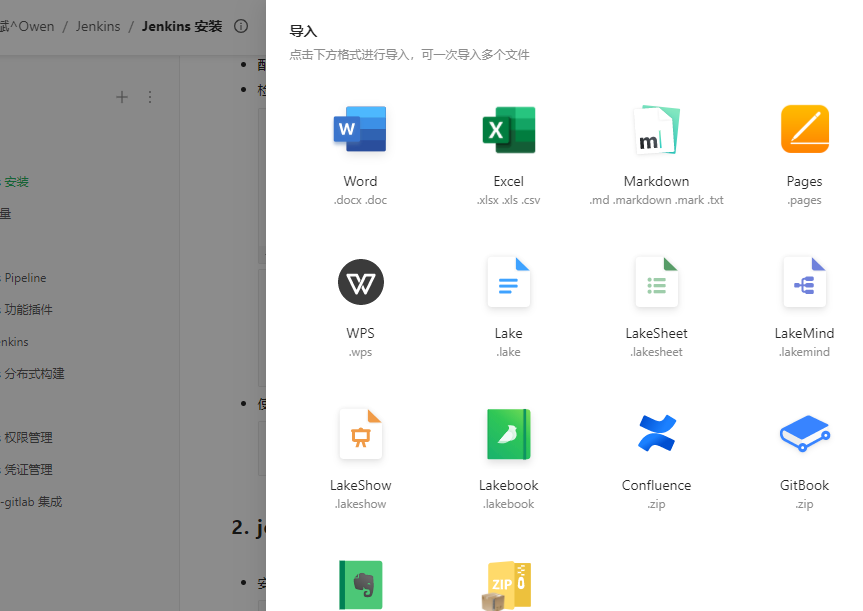Open the 安装 sidebar item
Viewport: 863px width, 611px height.
15,182
